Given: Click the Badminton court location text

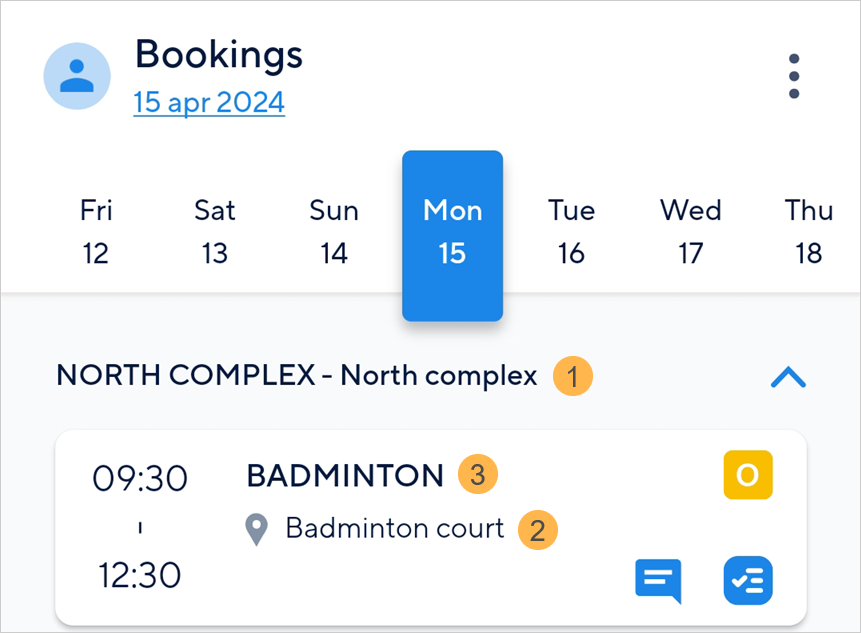Looking at the screenshot, I should coord(395,528).
